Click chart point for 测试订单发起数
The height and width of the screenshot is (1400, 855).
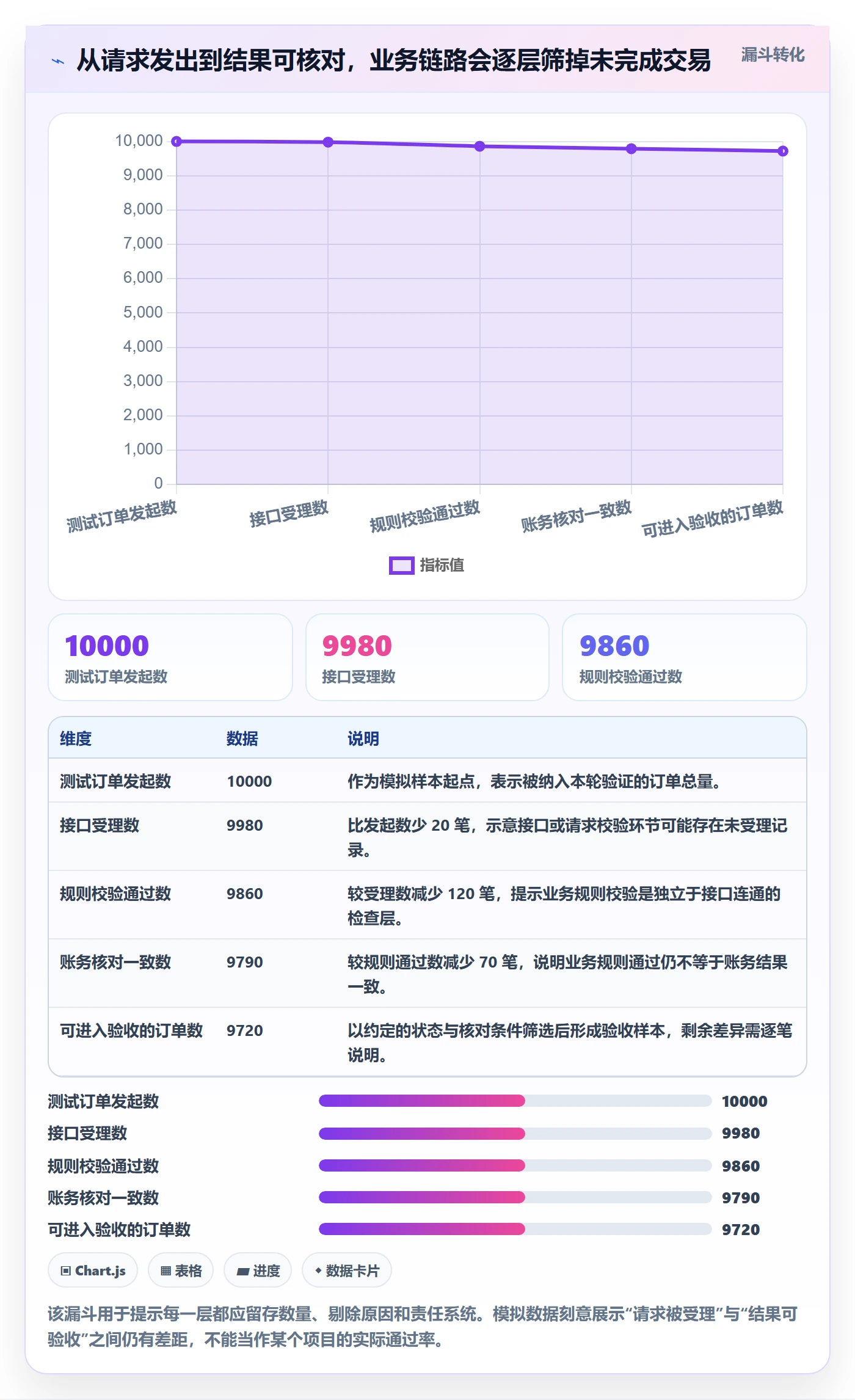[176, 141]
